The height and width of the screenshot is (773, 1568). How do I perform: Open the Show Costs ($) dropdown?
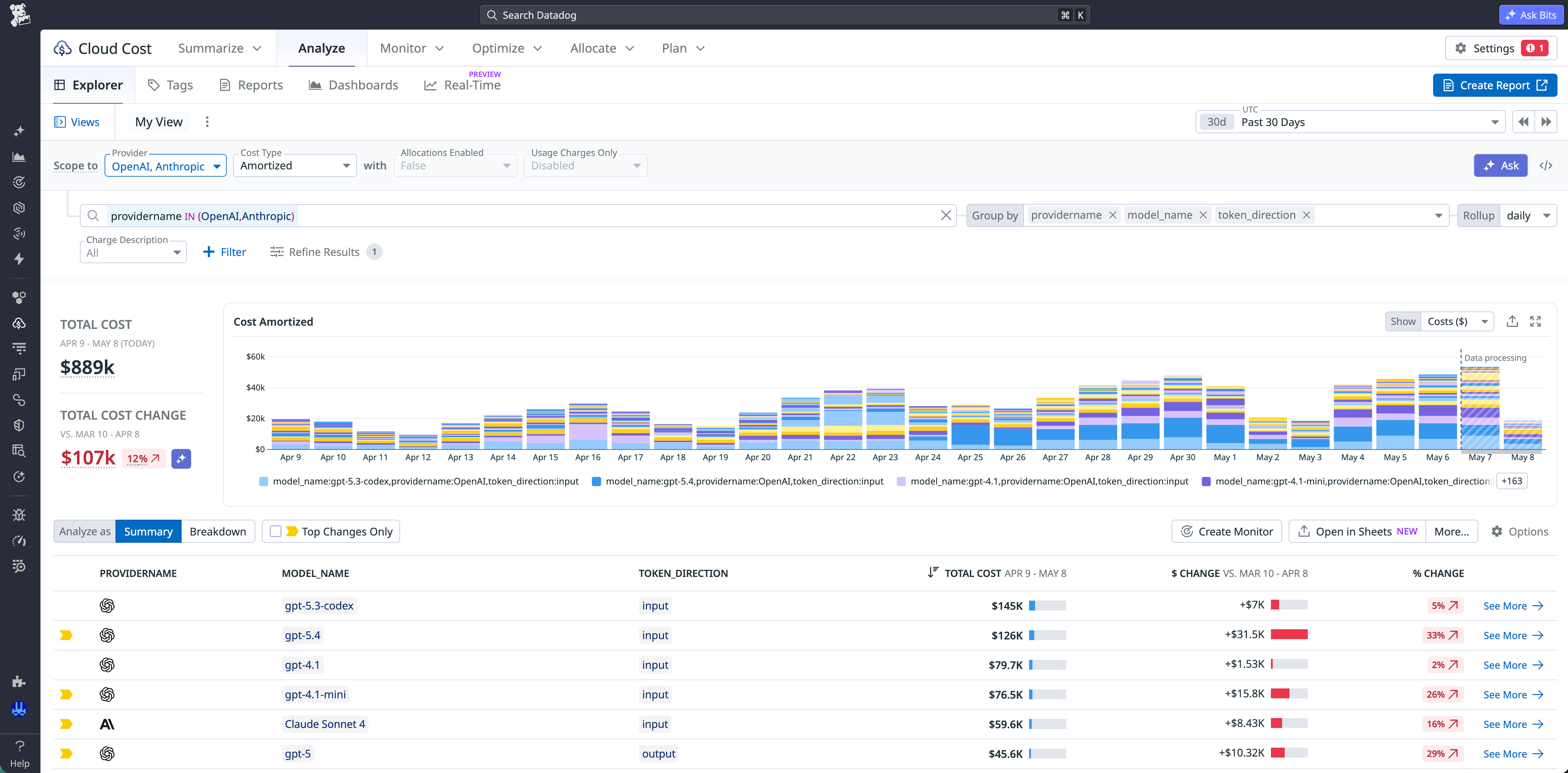(x=1457, y=321)
